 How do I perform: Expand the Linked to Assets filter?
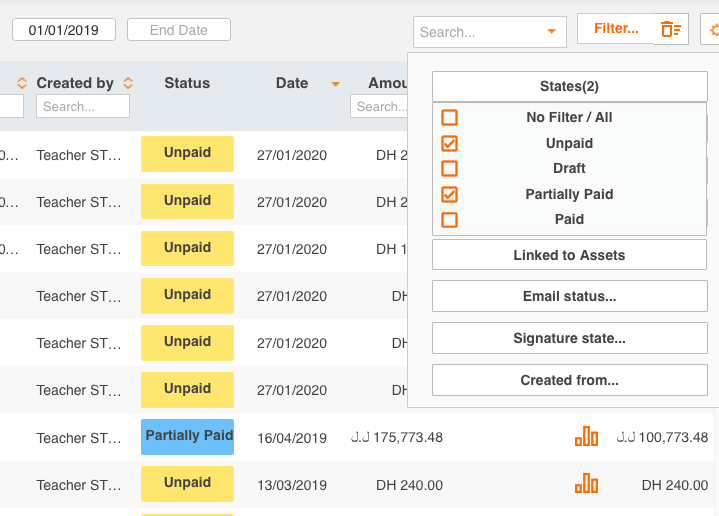tap(569, 255)
